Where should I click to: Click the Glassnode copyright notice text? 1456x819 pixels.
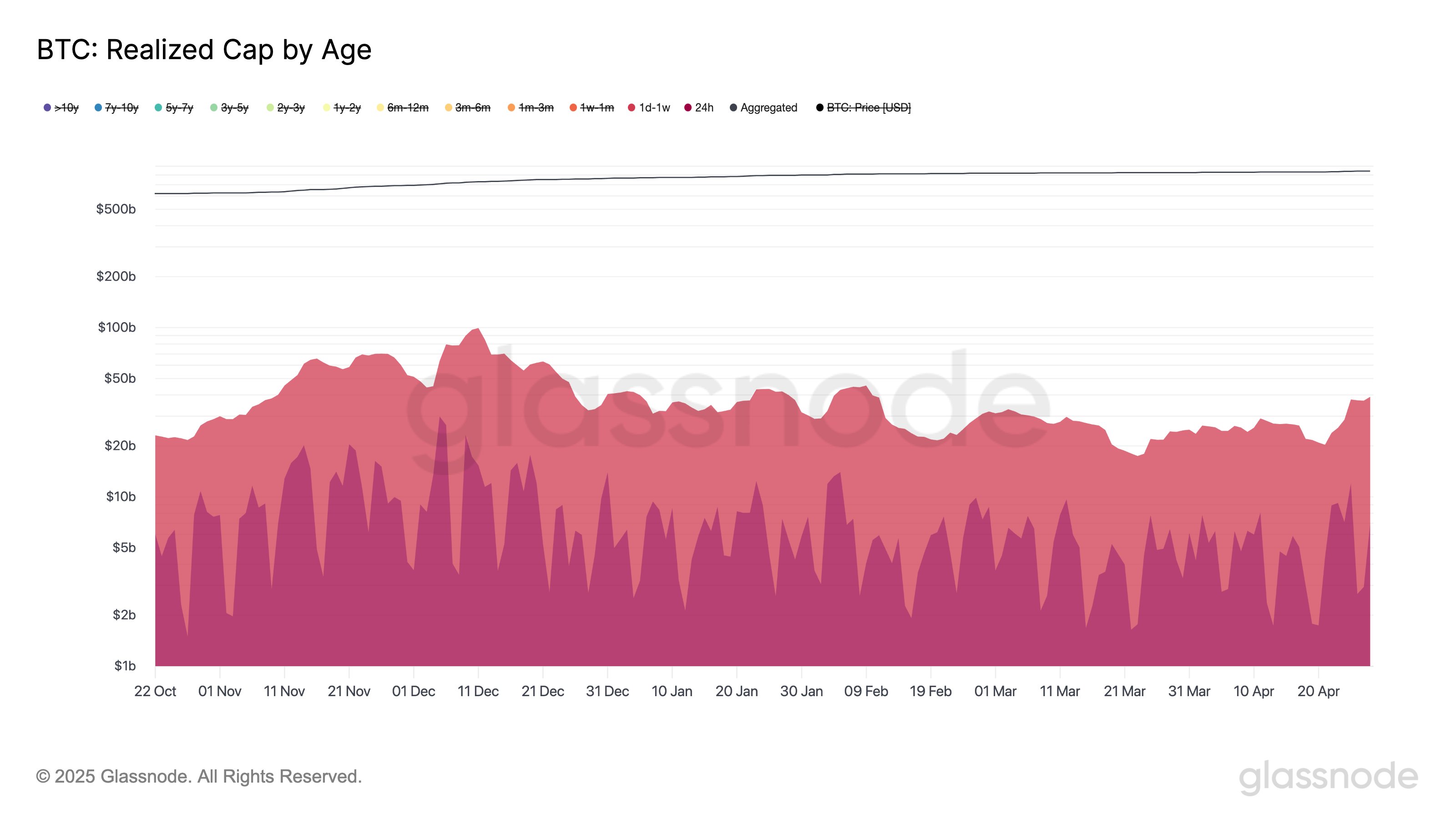coord(199,777)
